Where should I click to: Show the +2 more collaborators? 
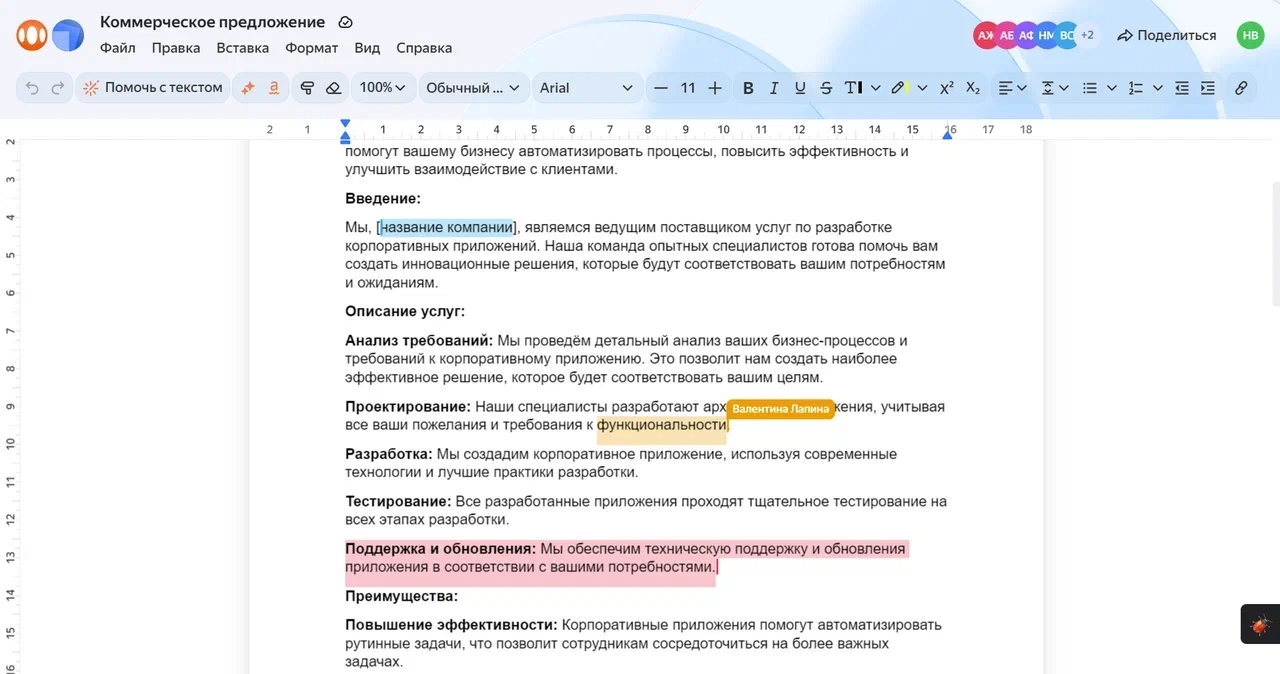click(x=1087, y=35)
